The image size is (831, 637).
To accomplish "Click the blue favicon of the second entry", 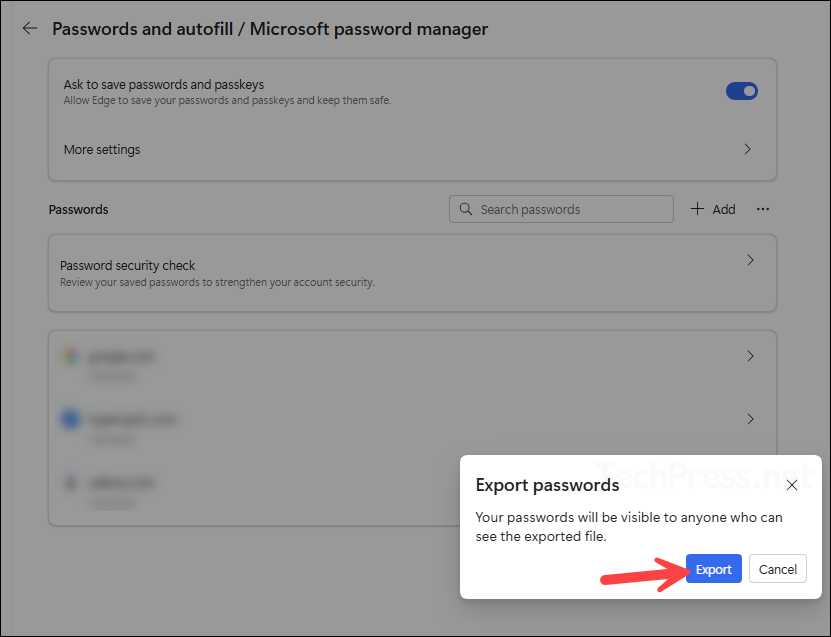I will [70, 419].
